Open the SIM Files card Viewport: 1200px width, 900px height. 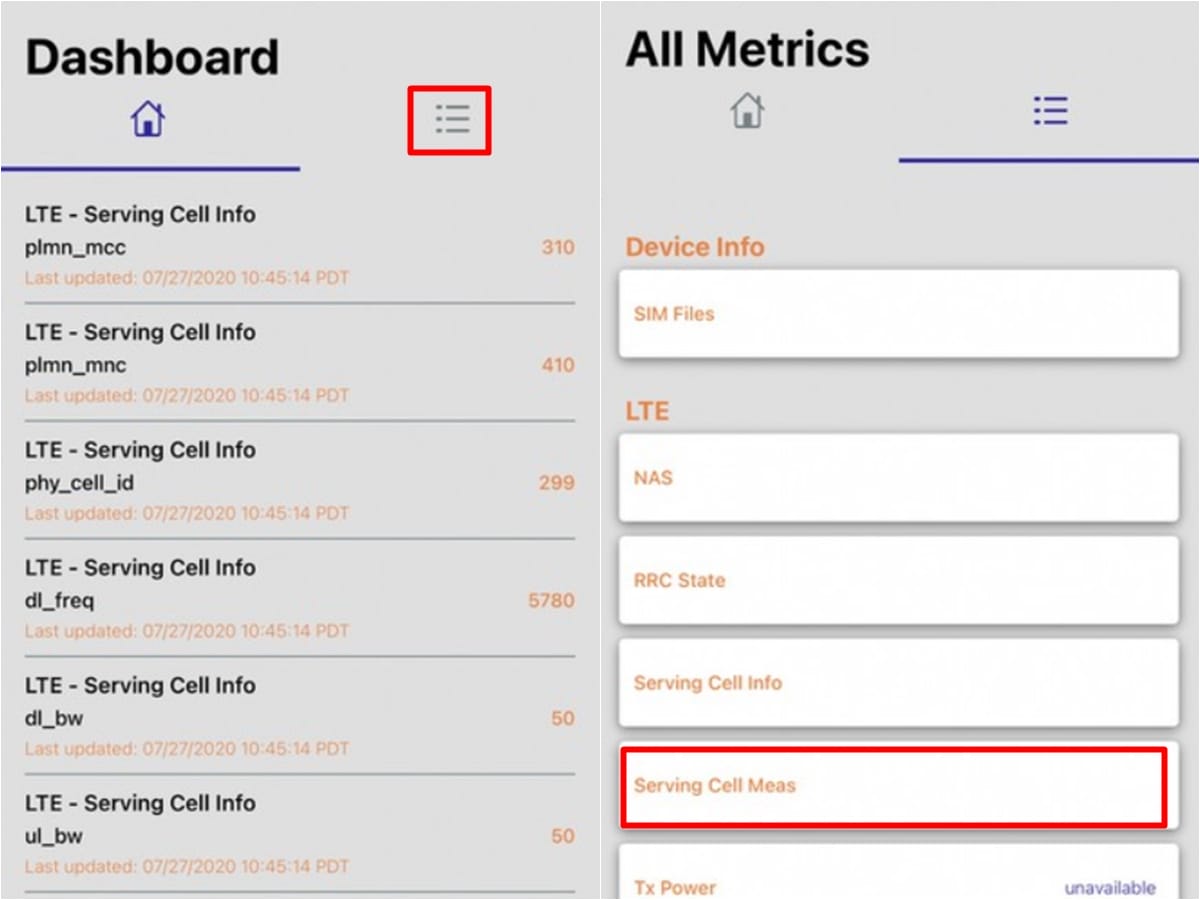(x=899, y=314)
